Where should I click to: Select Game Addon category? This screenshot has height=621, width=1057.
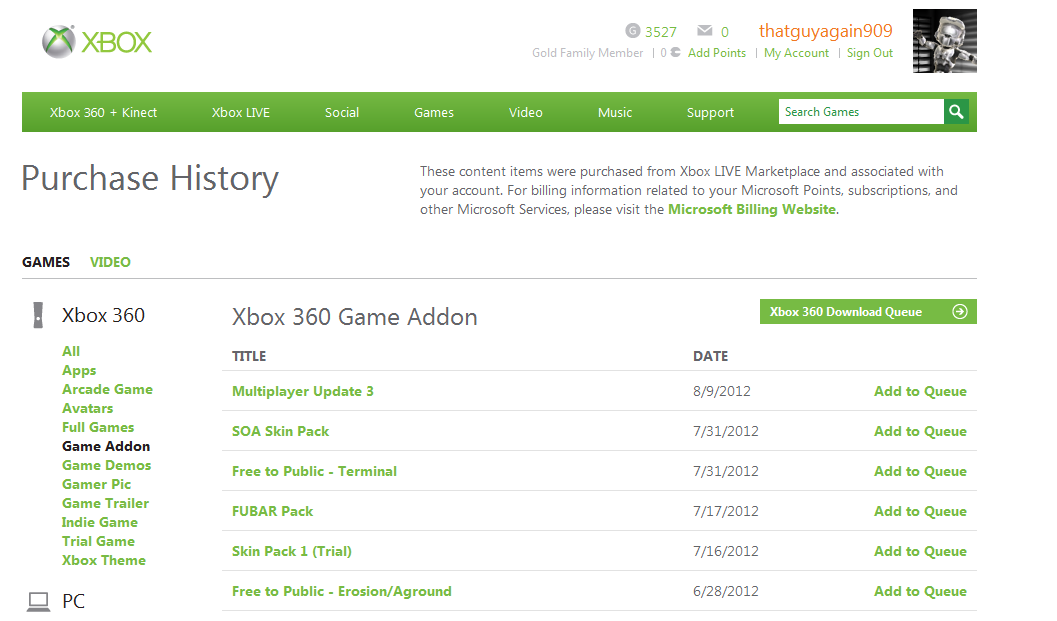pyautogui.click(x=106, y=446)
